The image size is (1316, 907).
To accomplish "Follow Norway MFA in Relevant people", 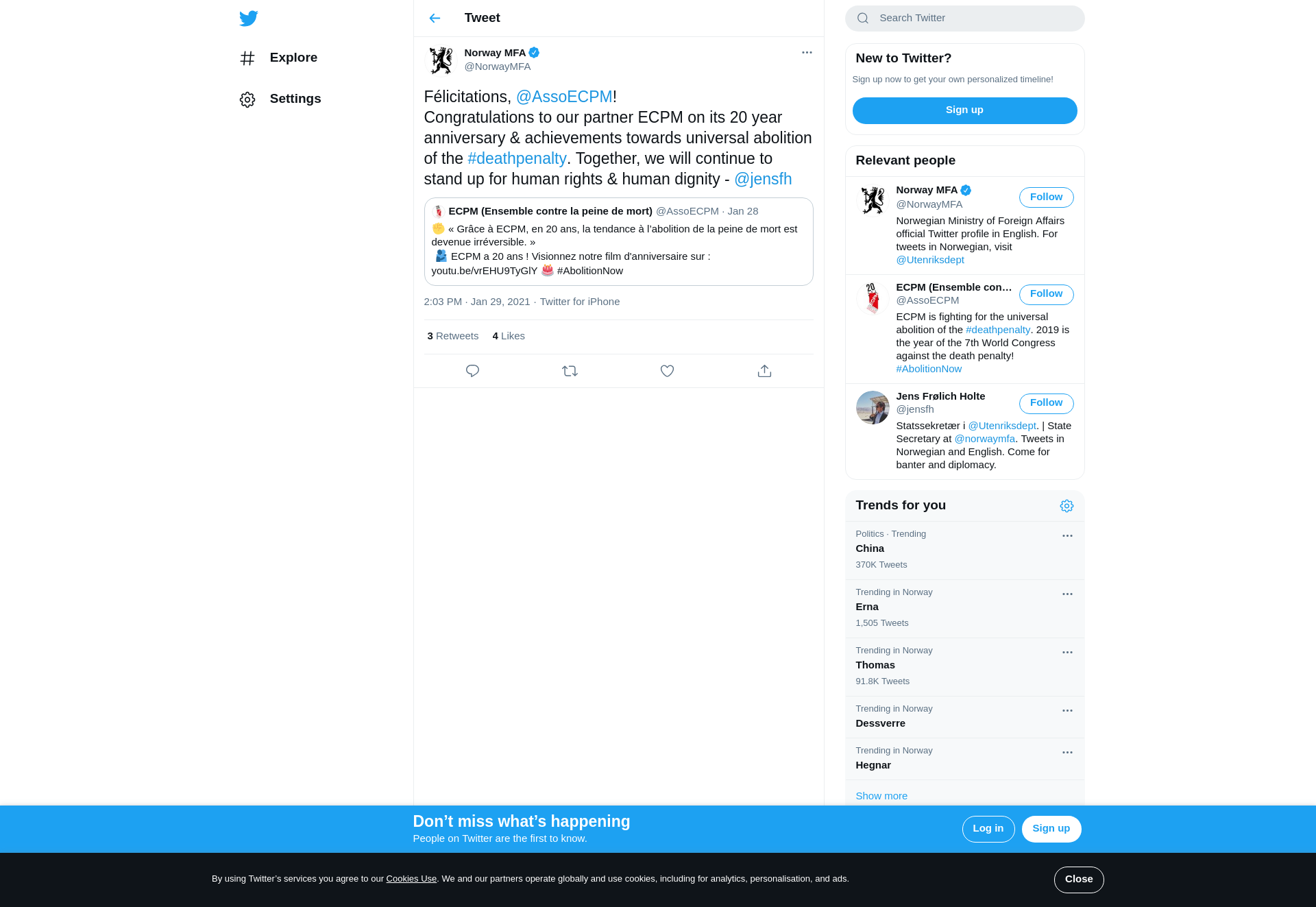I will coord(1046,197).
